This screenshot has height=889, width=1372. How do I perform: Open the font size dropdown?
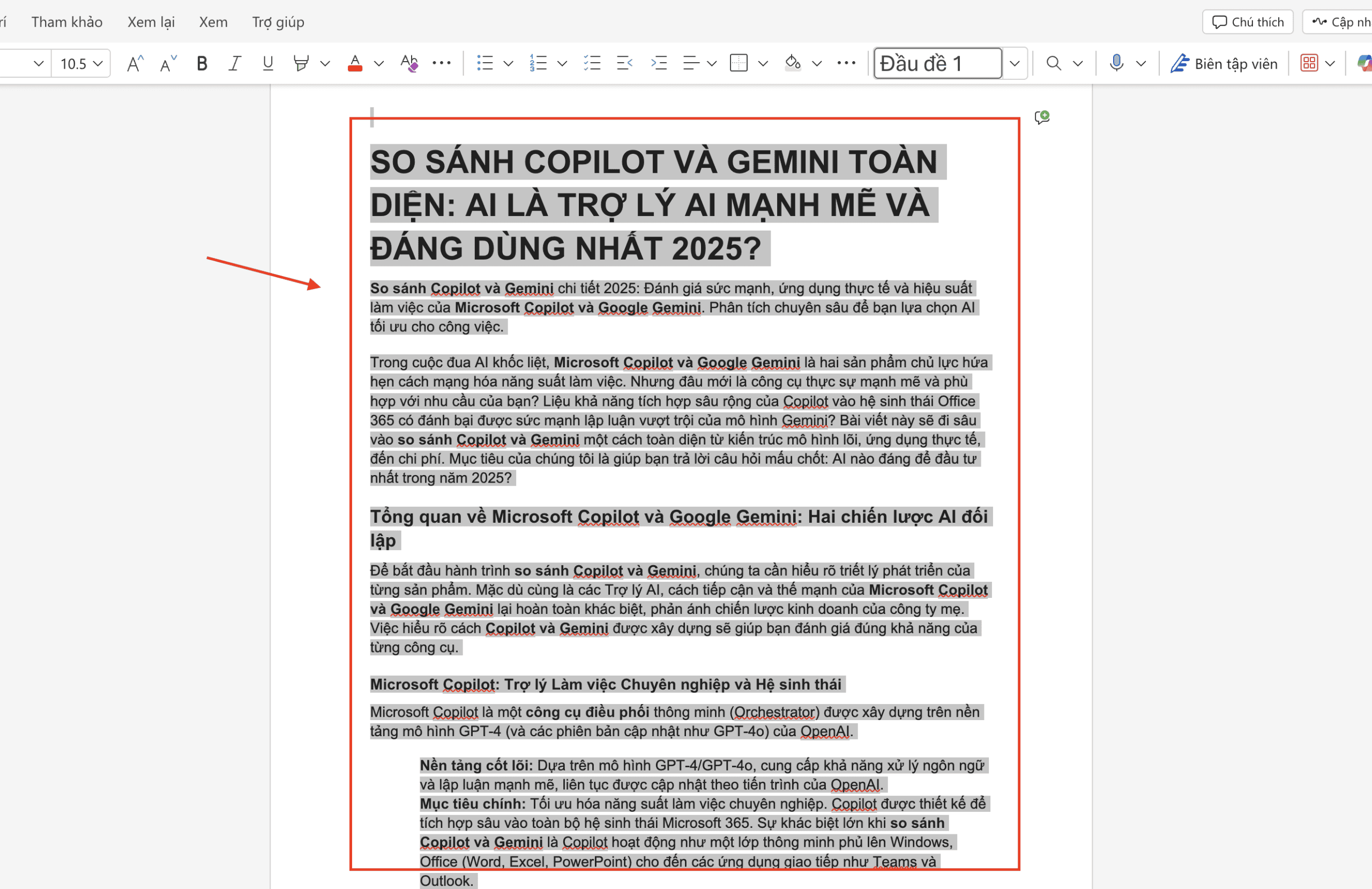tap(97, 63)
